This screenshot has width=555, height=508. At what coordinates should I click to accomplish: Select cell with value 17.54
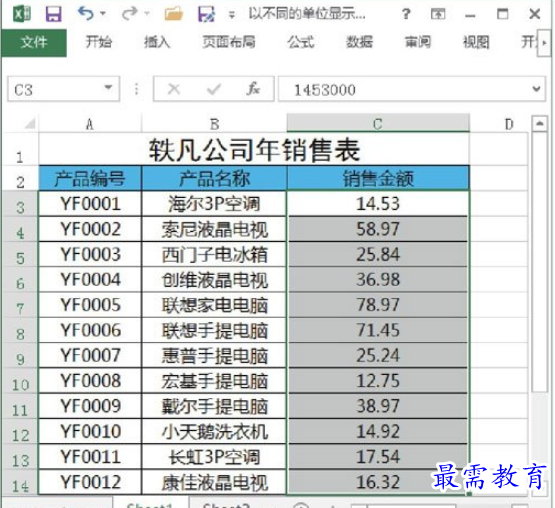(378, 457)
